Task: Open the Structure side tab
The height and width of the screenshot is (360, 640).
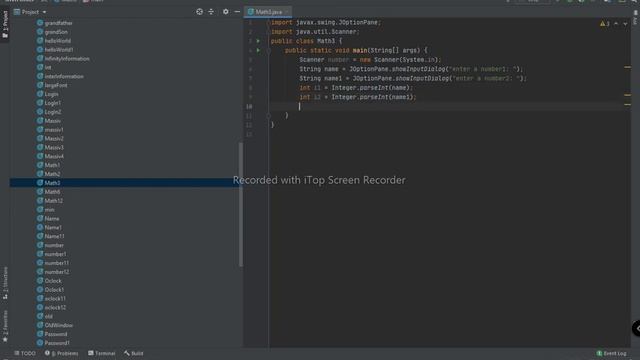Action: (5, 283)
